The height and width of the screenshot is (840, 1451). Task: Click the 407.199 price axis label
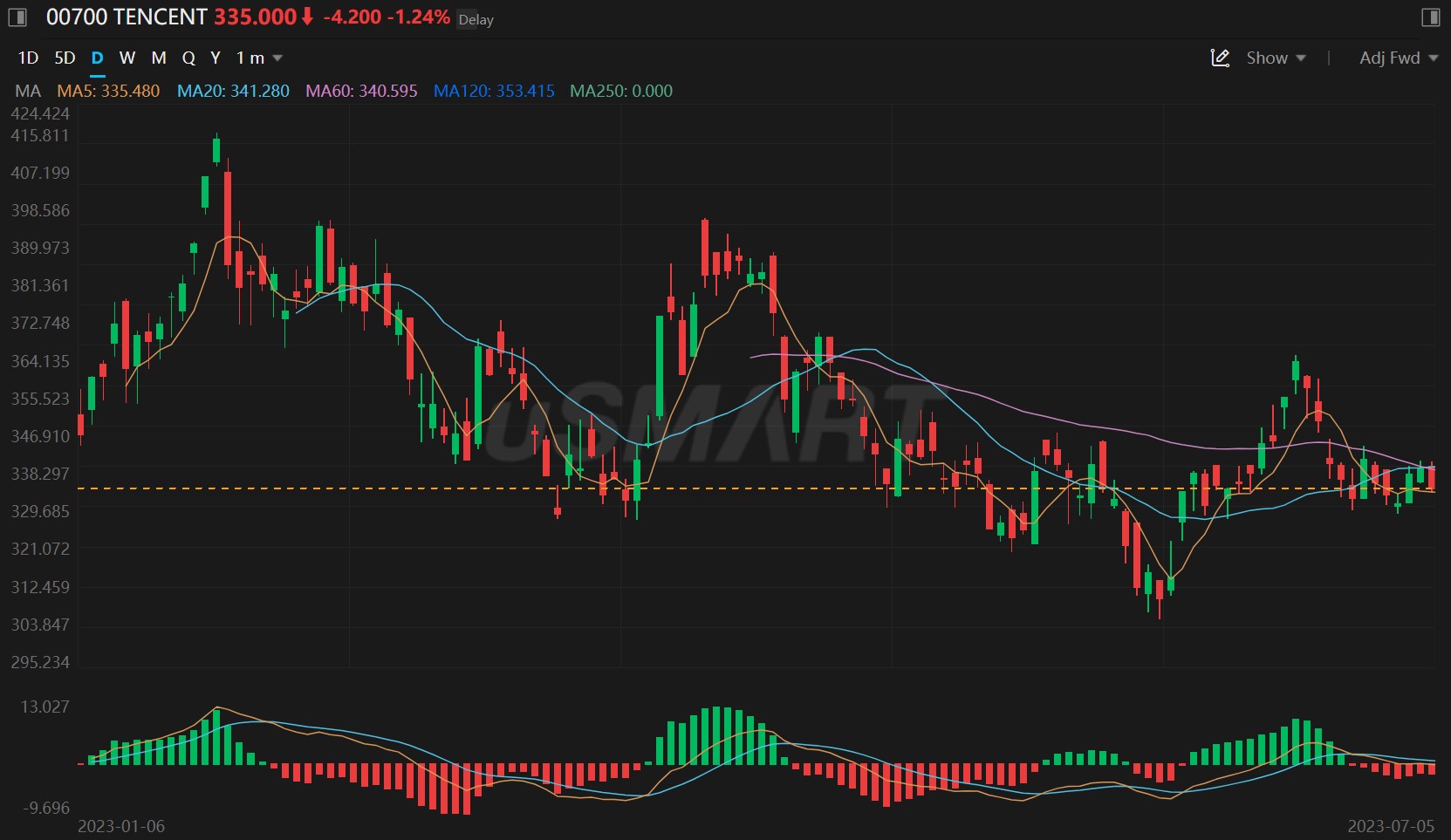click(40, 173)
